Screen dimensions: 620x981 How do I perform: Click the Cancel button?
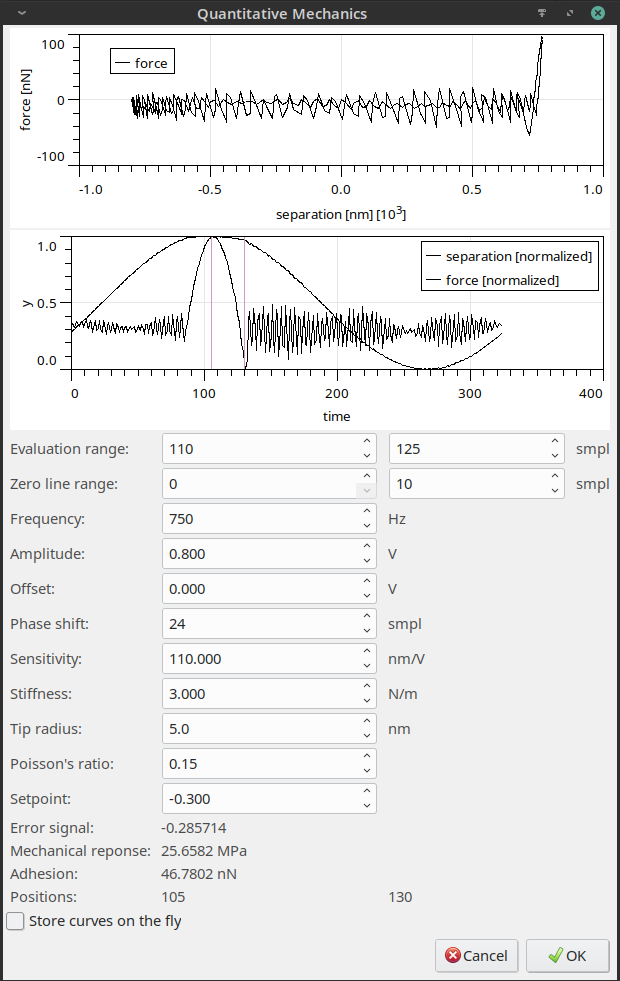[477, 955]
